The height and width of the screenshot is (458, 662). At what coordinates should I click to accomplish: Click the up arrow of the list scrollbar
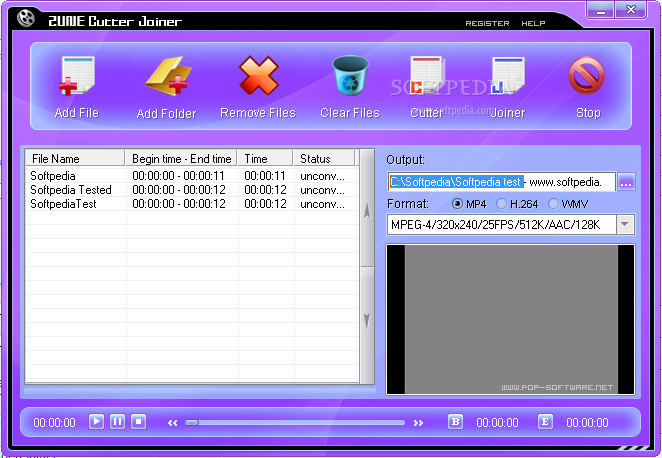pyautogui.click(x=367, y=210)
